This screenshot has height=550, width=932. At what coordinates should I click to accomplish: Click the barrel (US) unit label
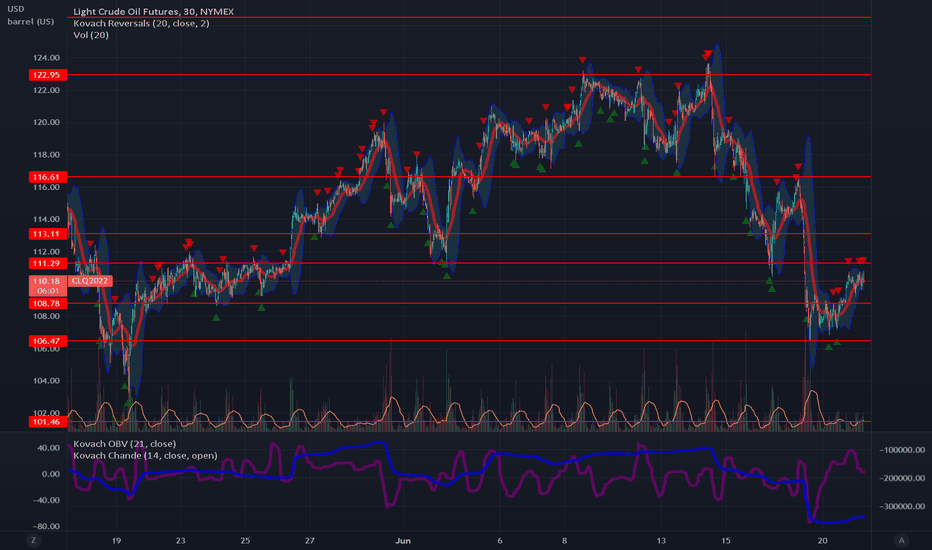pyautogui.click(x=30, y=21)
